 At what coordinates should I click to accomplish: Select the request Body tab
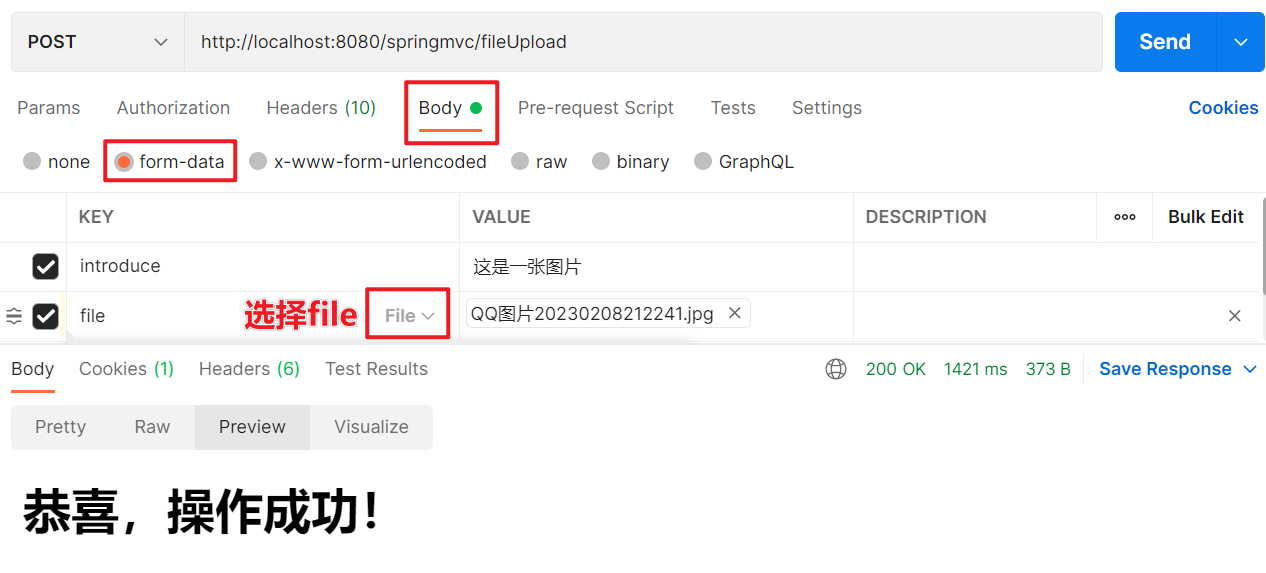450,108
